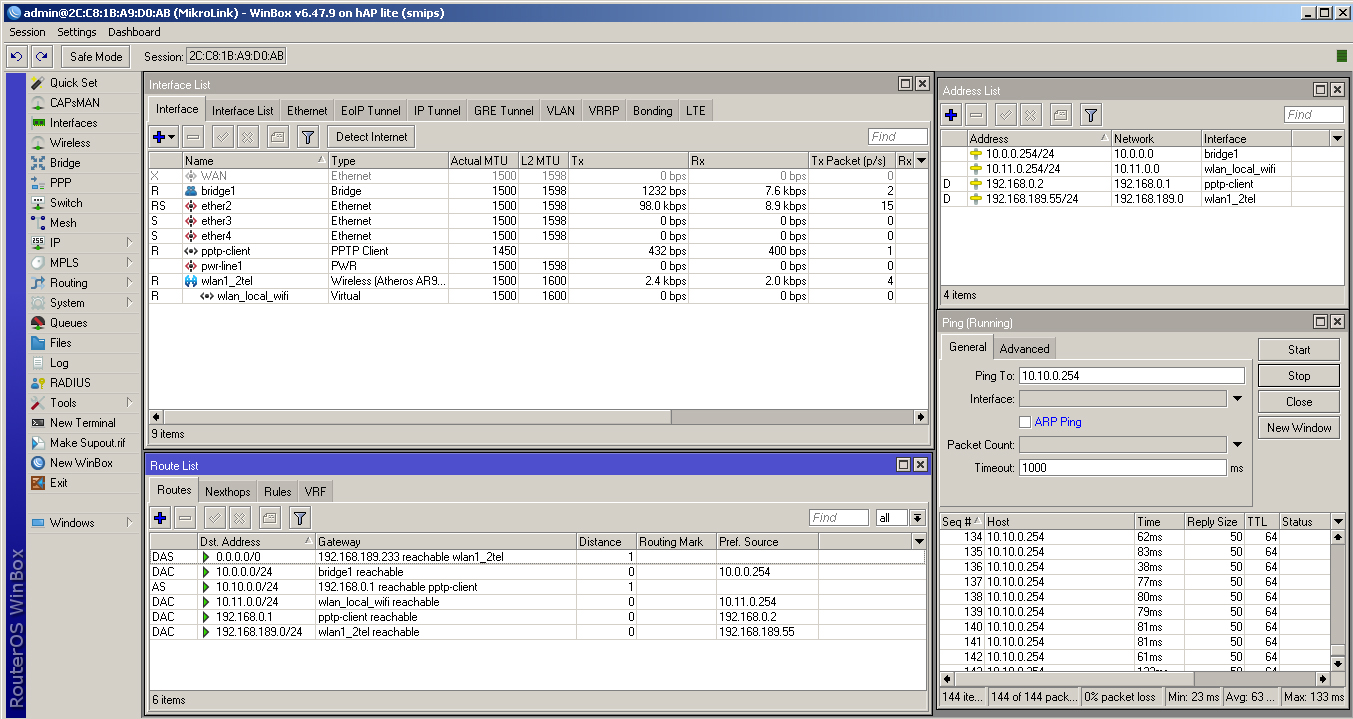Add a new address with plus icon in Address List
Screen dimensions: 1353x719
[951, 115]
